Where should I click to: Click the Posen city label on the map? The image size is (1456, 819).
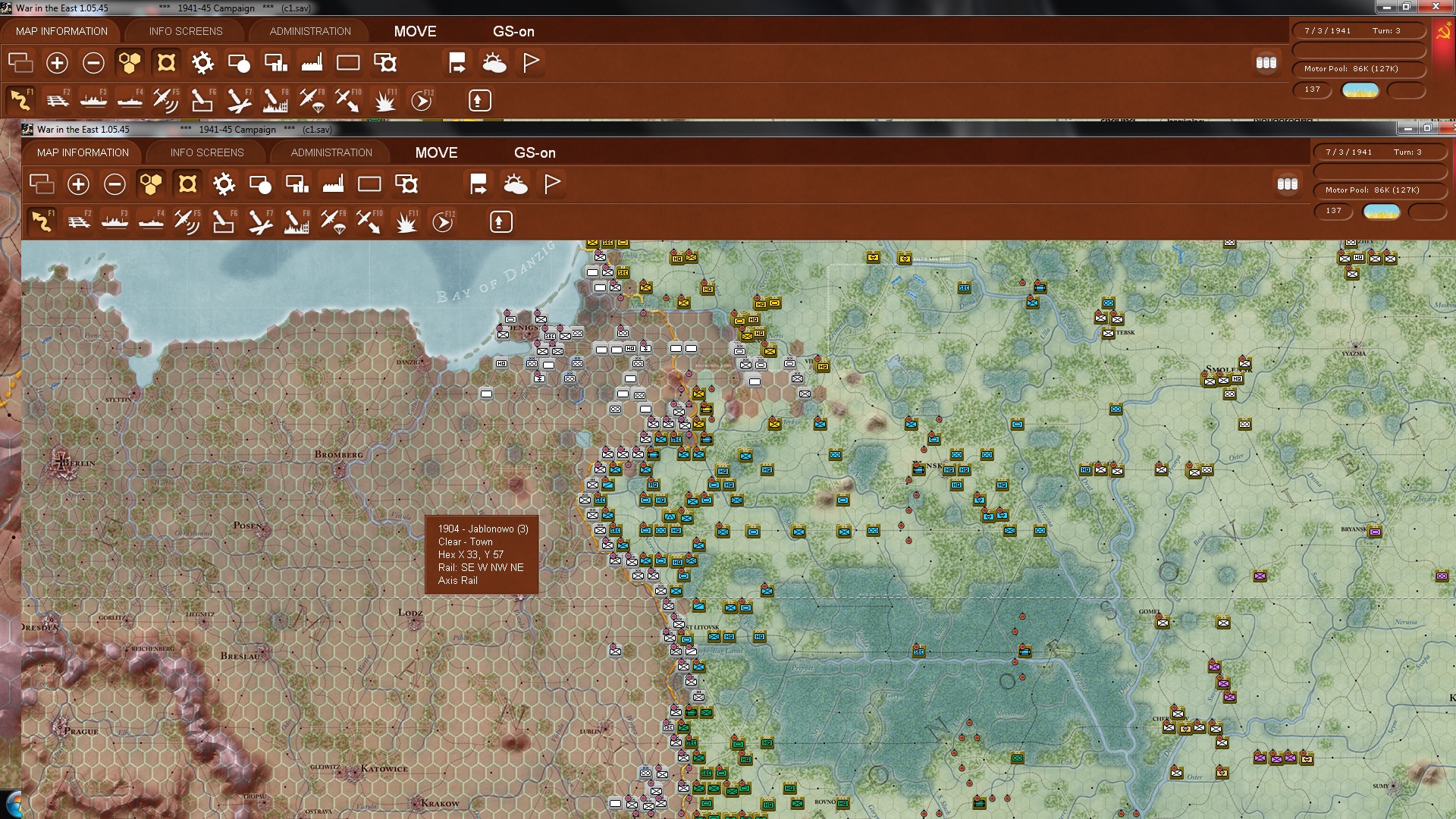tap(248, 525)
